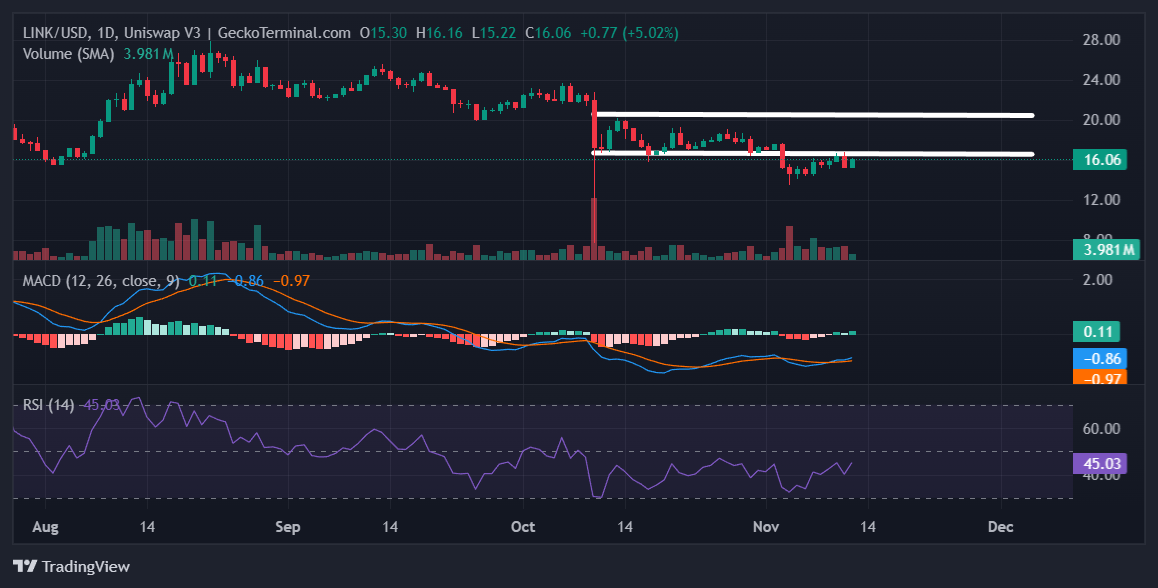Click the 60.00 RSI axis label
Screen dimensions: 1158x588
[x=1101, y=429]
